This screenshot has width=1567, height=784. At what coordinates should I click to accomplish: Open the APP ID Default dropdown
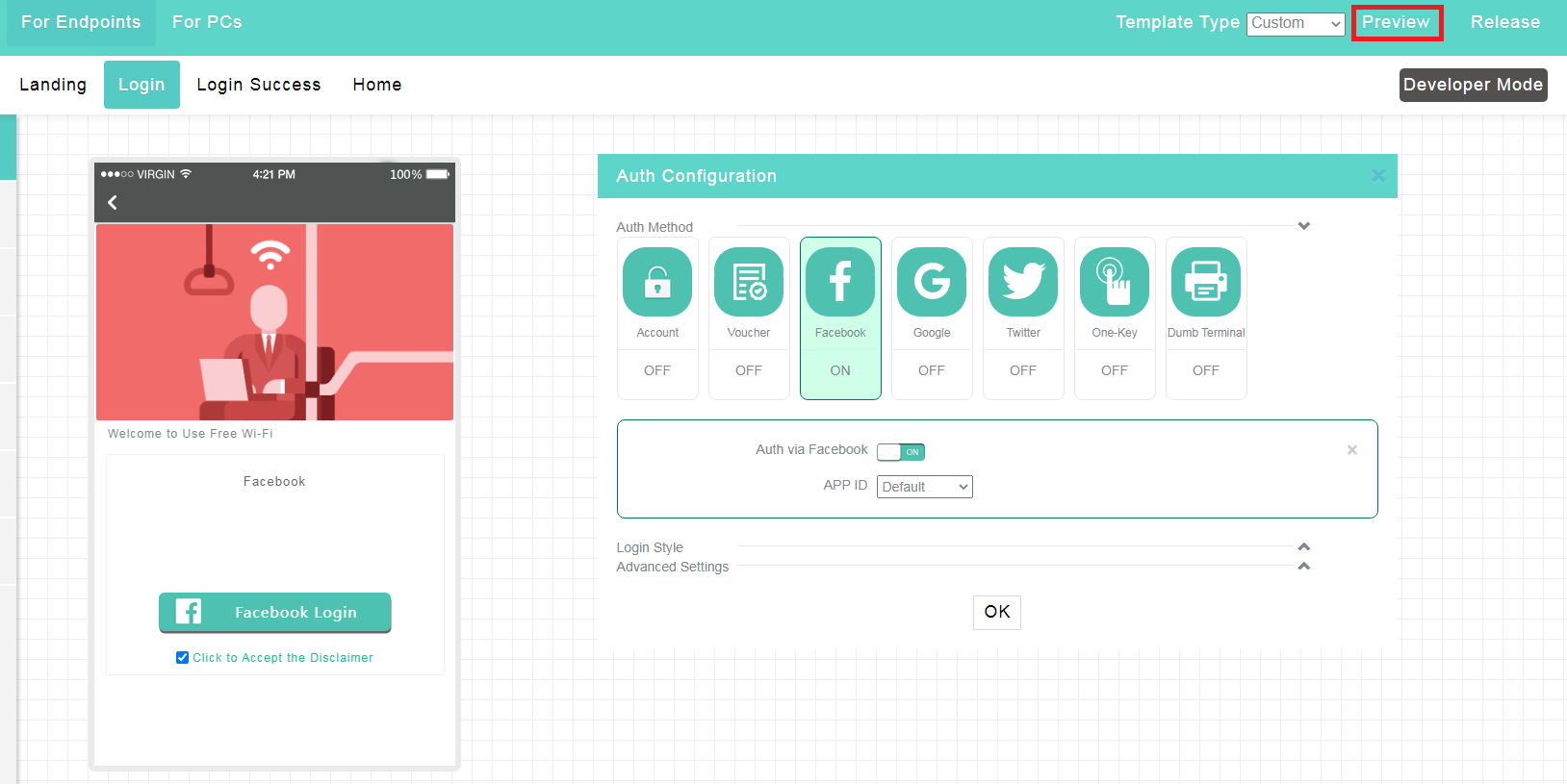coord(925,487)
